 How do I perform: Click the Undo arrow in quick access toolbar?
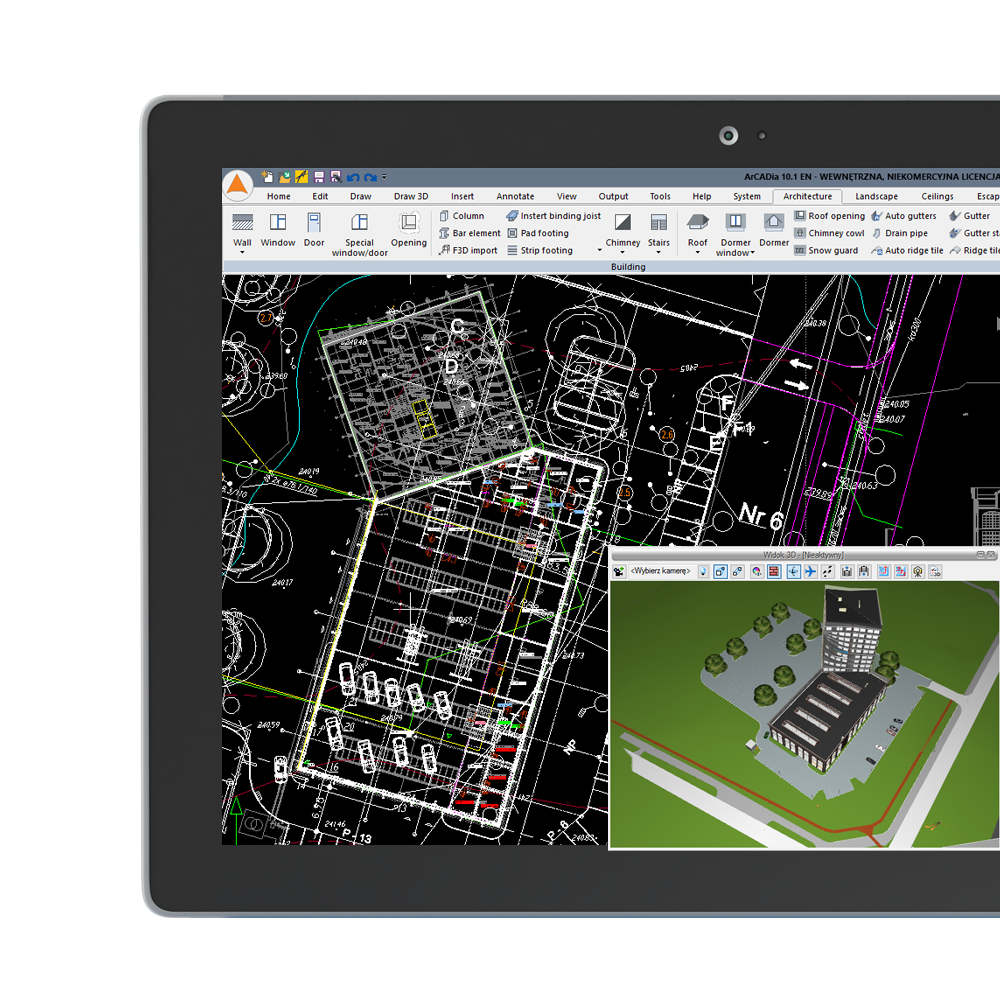click(x=353, y=177)
